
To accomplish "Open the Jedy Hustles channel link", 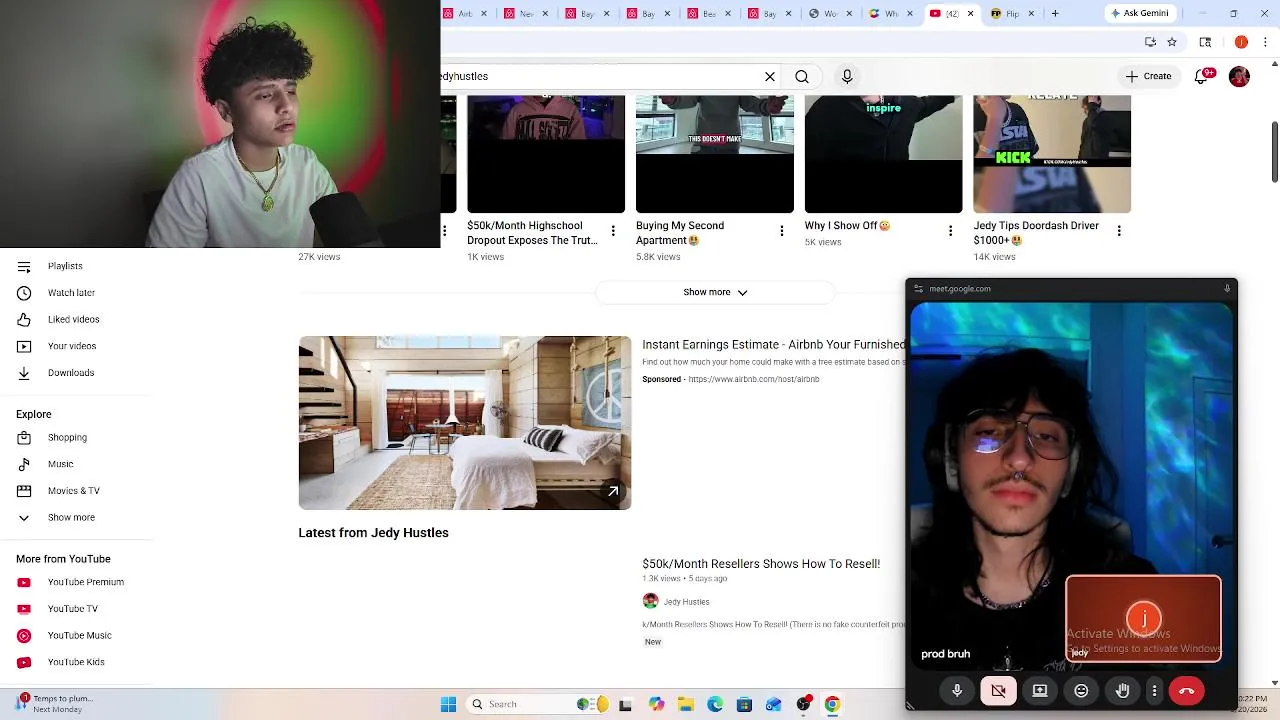I will [x=686, y=602].
